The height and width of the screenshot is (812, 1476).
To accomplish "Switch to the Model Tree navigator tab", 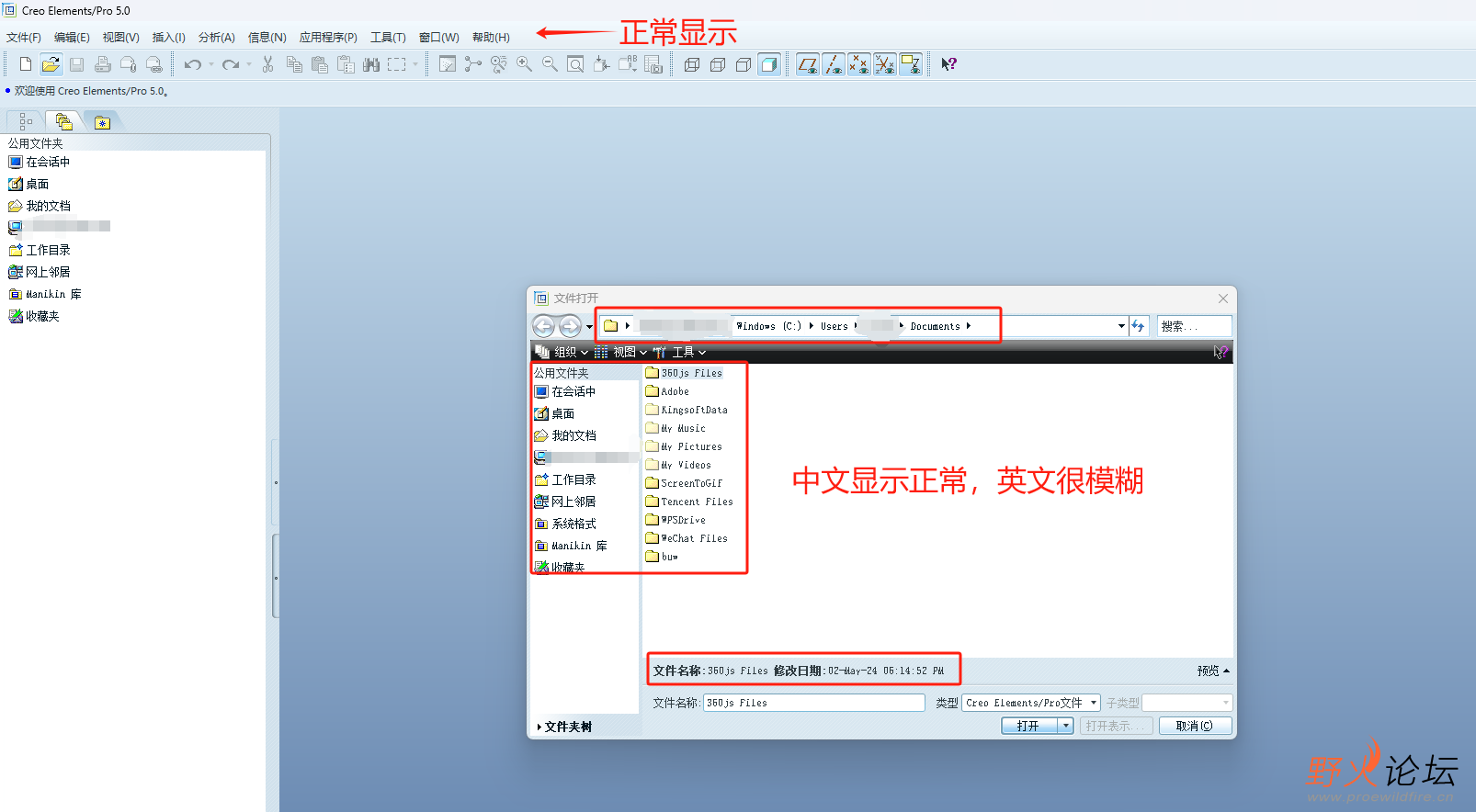I will [x=26, y=121].
